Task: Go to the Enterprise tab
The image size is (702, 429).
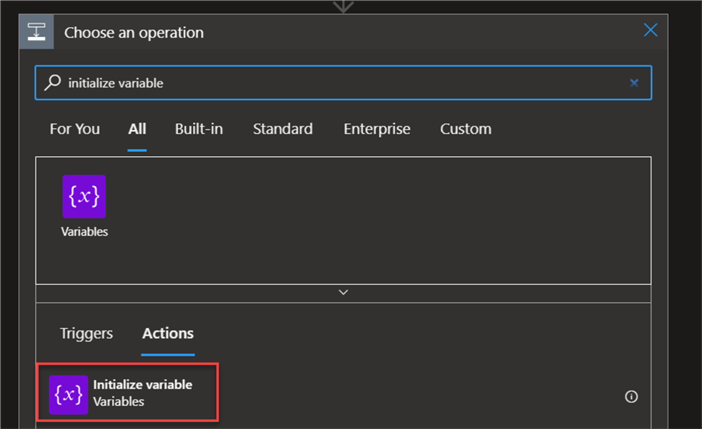Action: click(377, 129)
